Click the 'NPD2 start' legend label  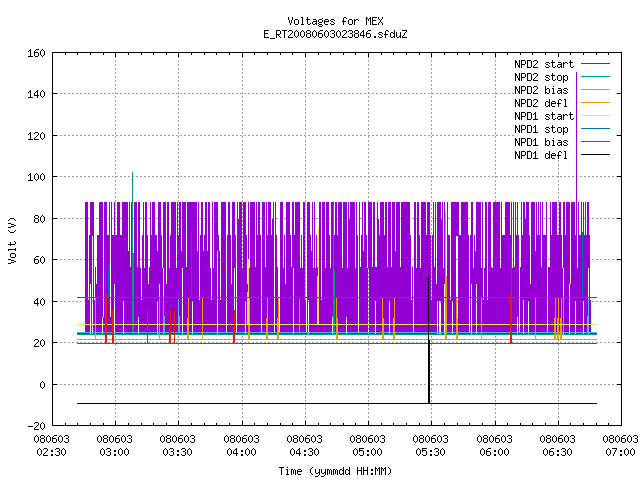coord(544,64)
